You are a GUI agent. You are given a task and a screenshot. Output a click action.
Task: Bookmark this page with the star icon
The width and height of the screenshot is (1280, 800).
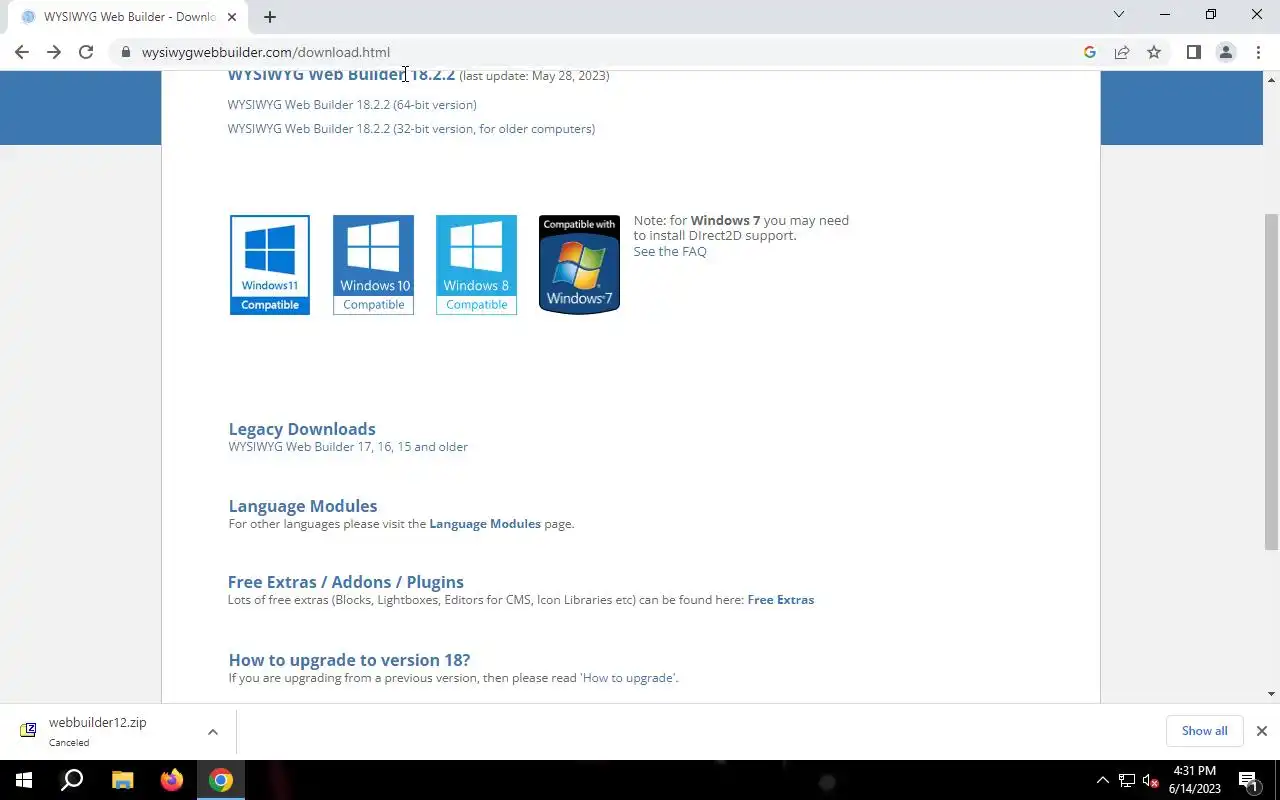pos(1154,52)
